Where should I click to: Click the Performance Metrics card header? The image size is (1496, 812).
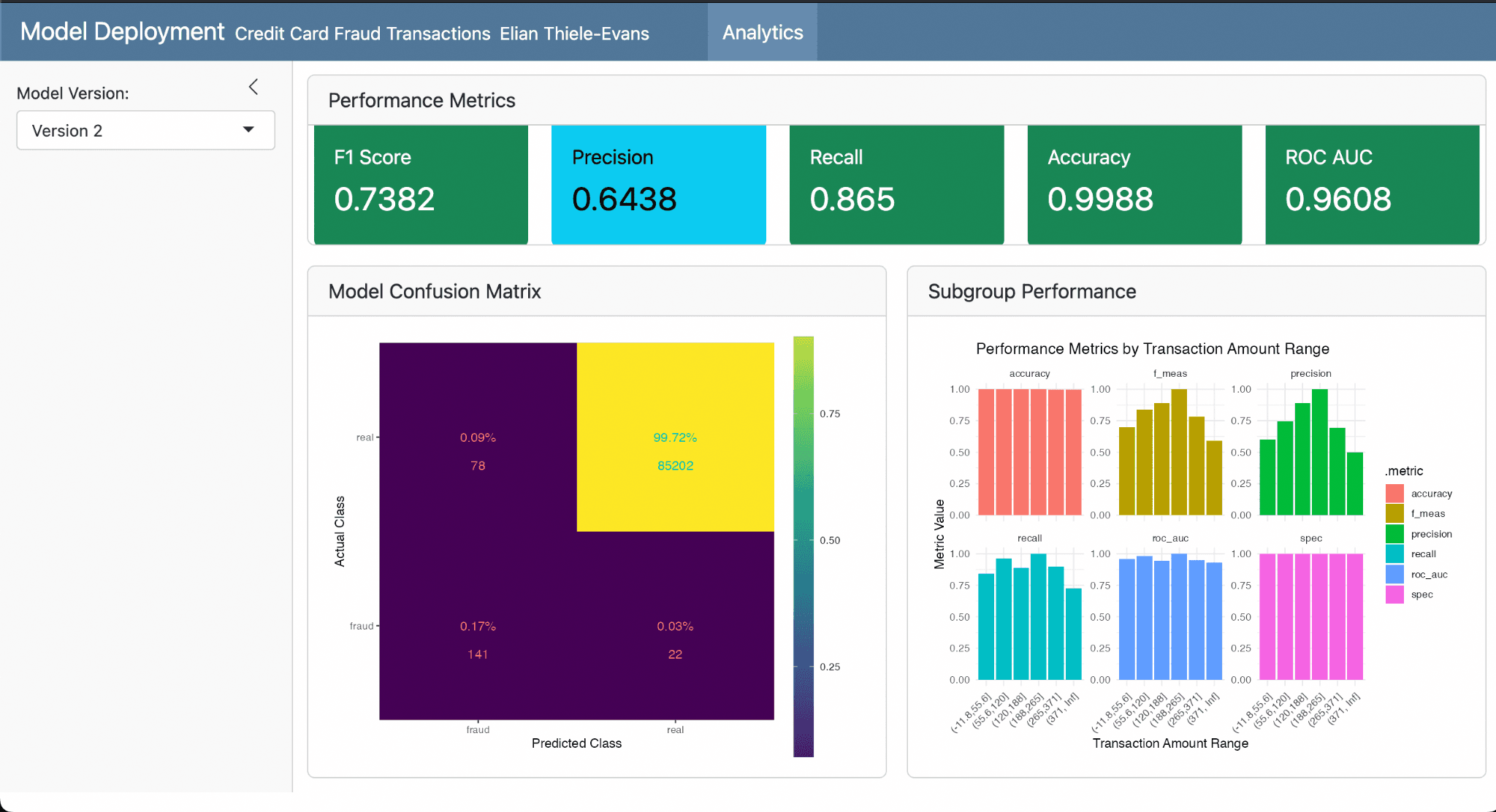coord(896,101)
